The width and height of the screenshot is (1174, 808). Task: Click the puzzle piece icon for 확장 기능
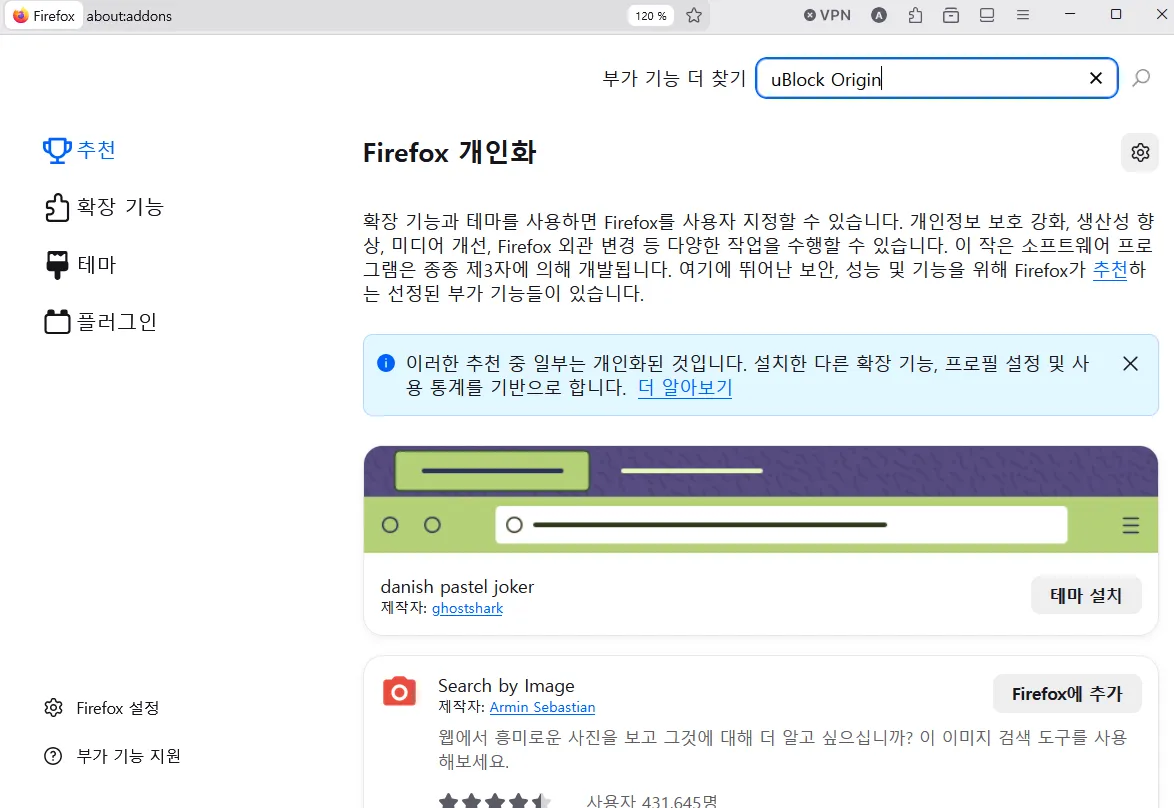[x=57, y=207]
